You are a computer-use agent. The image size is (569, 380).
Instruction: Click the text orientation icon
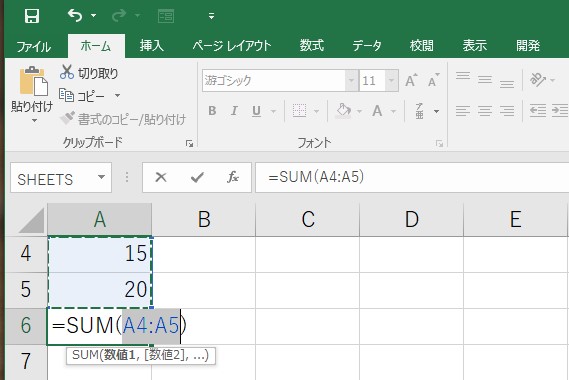pos(538,79)
